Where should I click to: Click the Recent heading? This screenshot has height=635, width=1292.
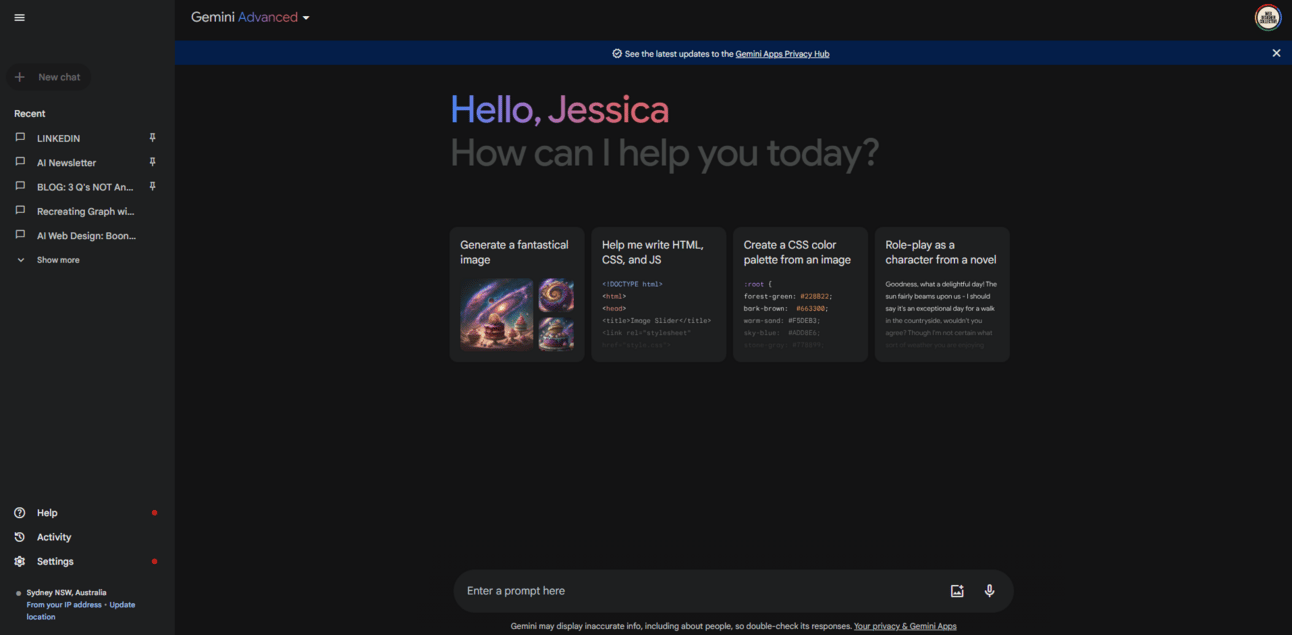coord(30,114)
